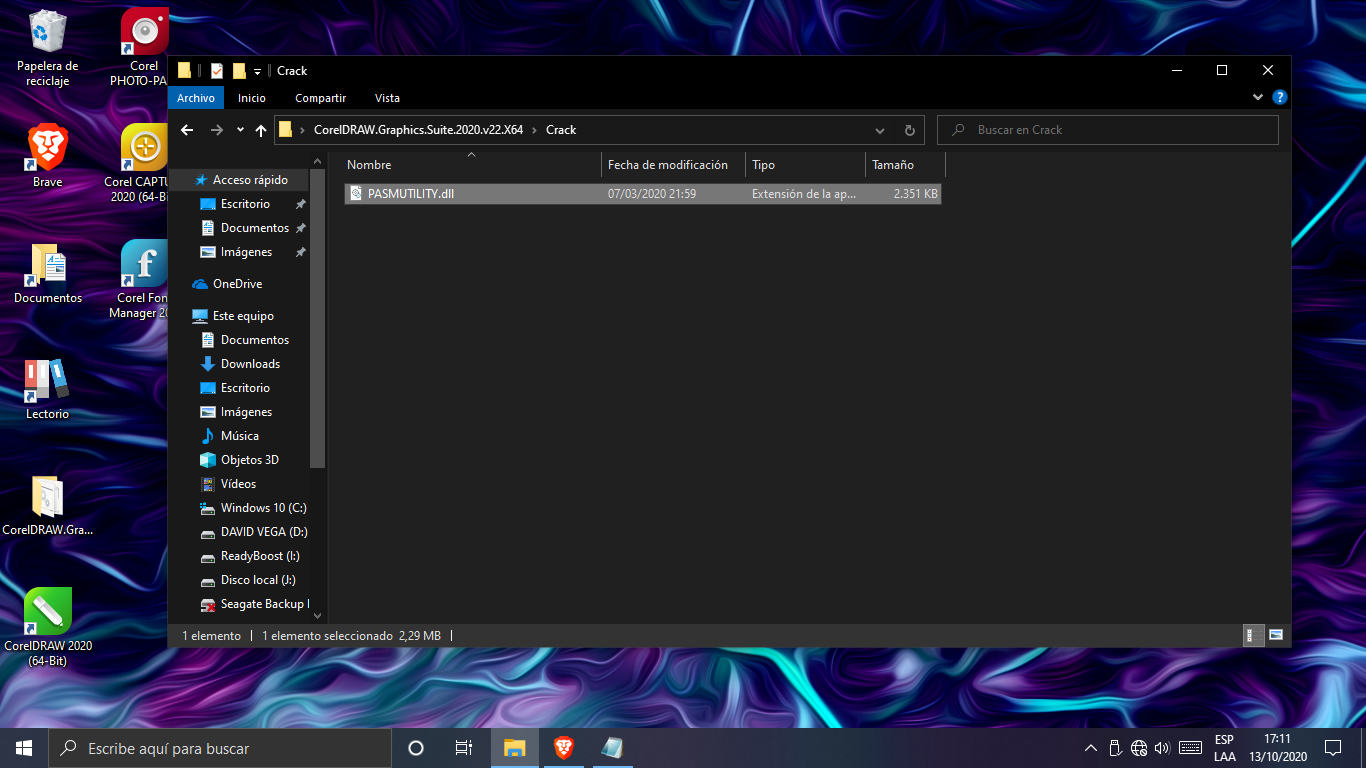Click the Buscar en Crack search field

pos(1108,130)
